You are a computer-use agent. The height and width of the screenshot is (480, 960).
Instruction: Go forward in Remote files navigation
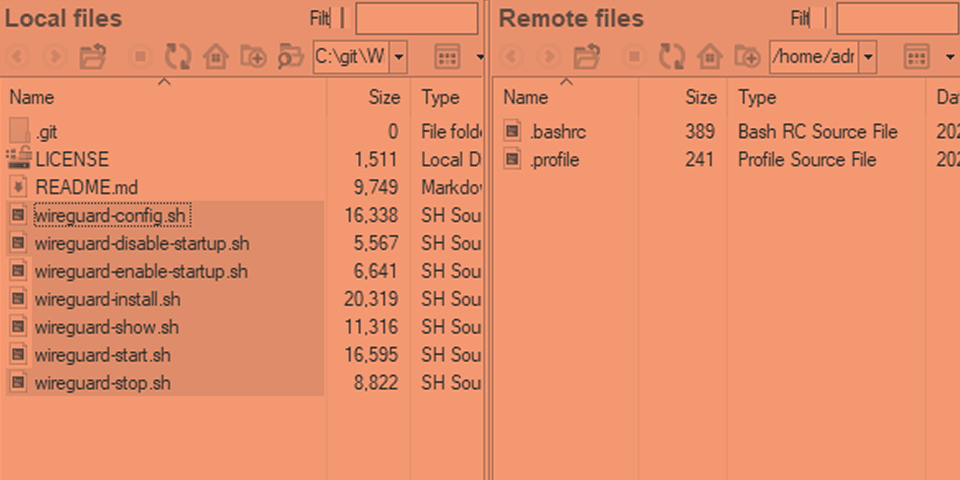(x=549, y=58)
